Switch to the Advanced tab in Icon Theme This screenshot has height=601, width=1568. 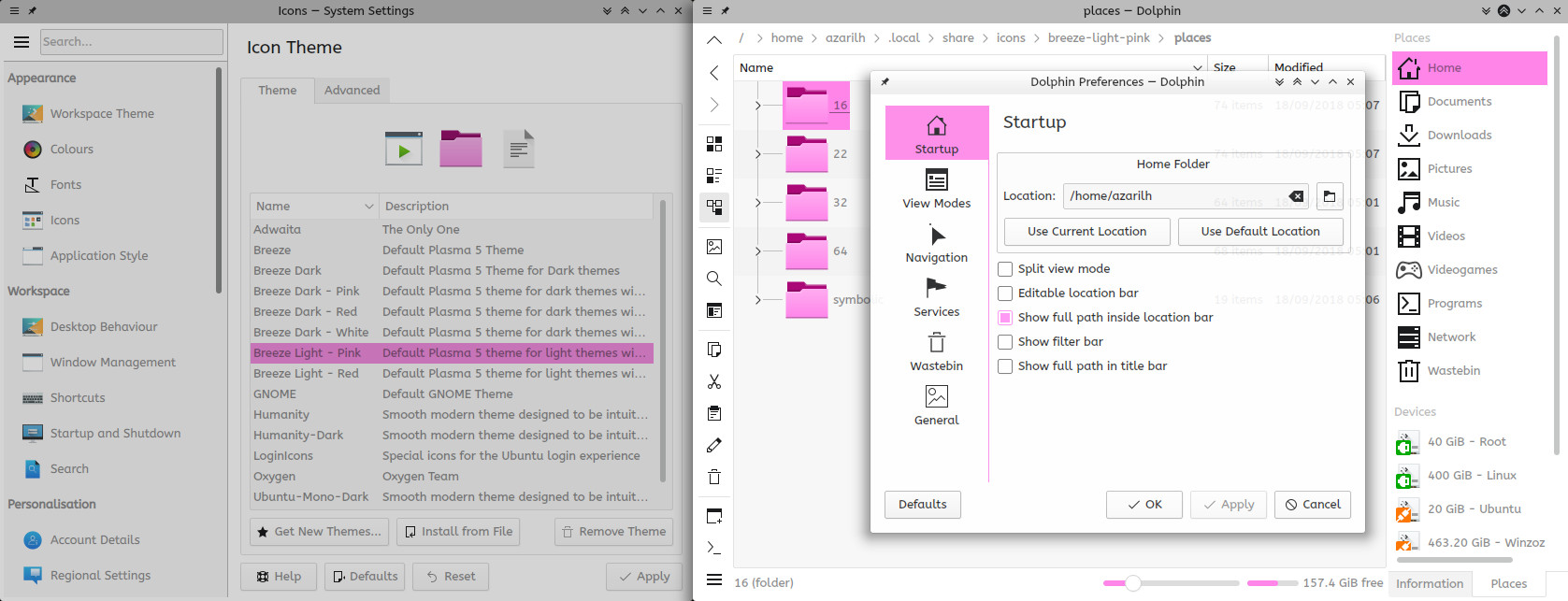[352, 91]
